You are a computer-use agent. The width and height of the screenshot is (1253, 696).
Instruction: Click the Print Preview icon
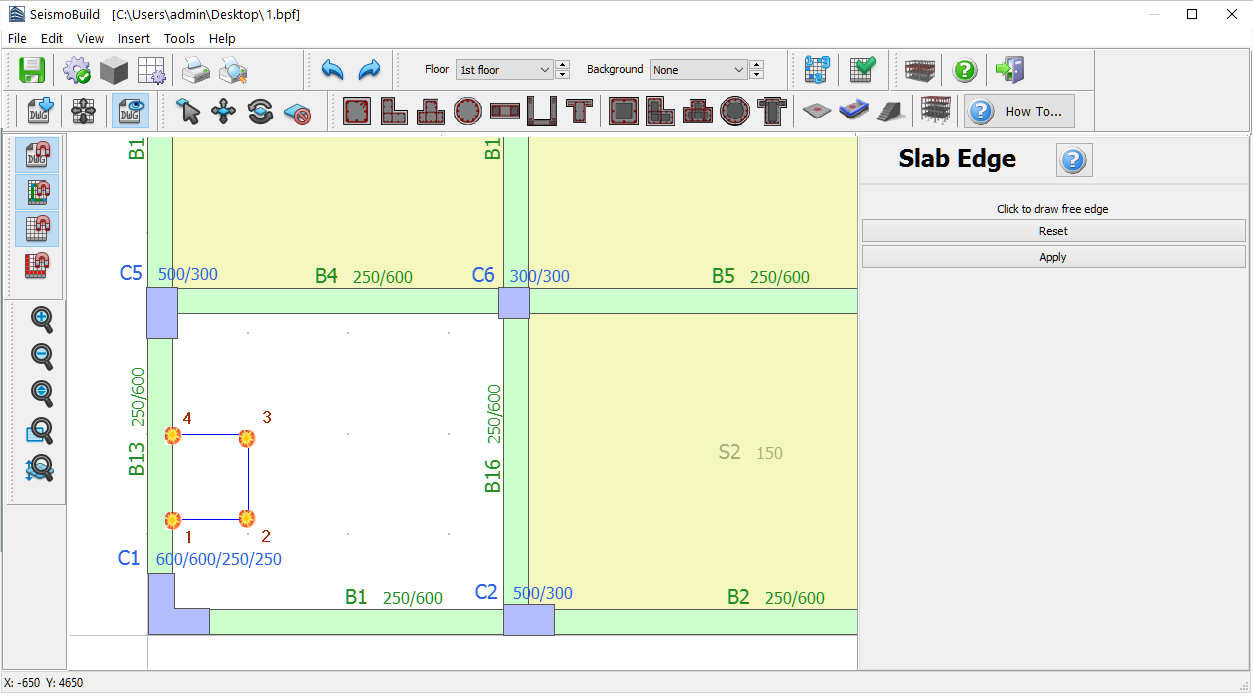coord(233,70)
